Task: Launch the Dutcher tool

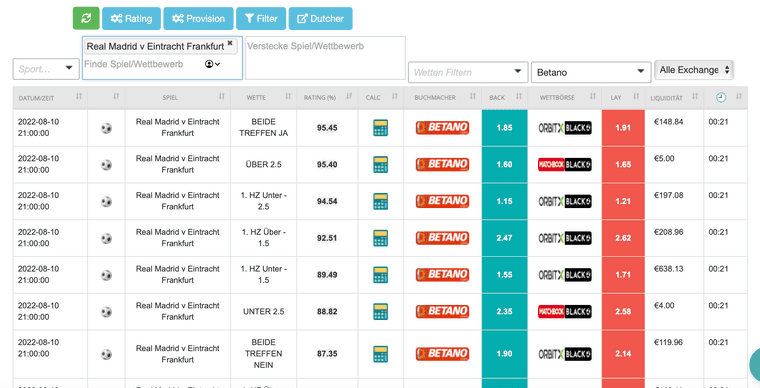Action: coord(320,18)
